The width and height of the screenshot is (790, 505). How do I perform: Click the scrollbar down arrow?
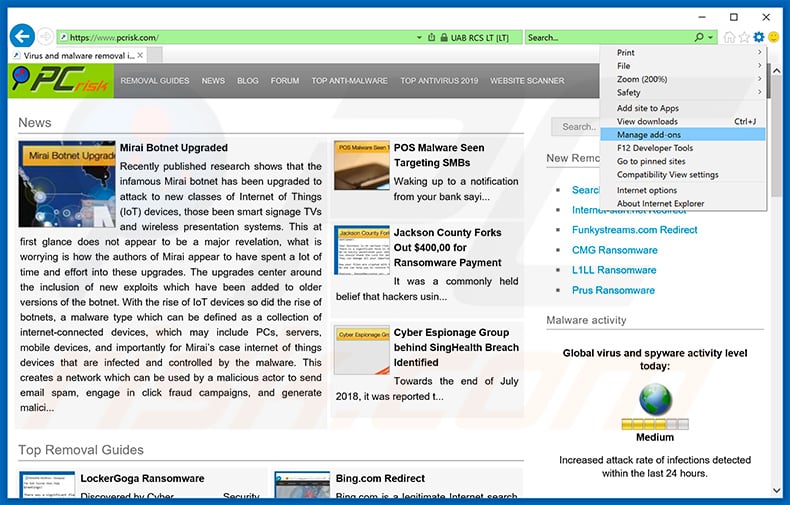coord(776,490)
